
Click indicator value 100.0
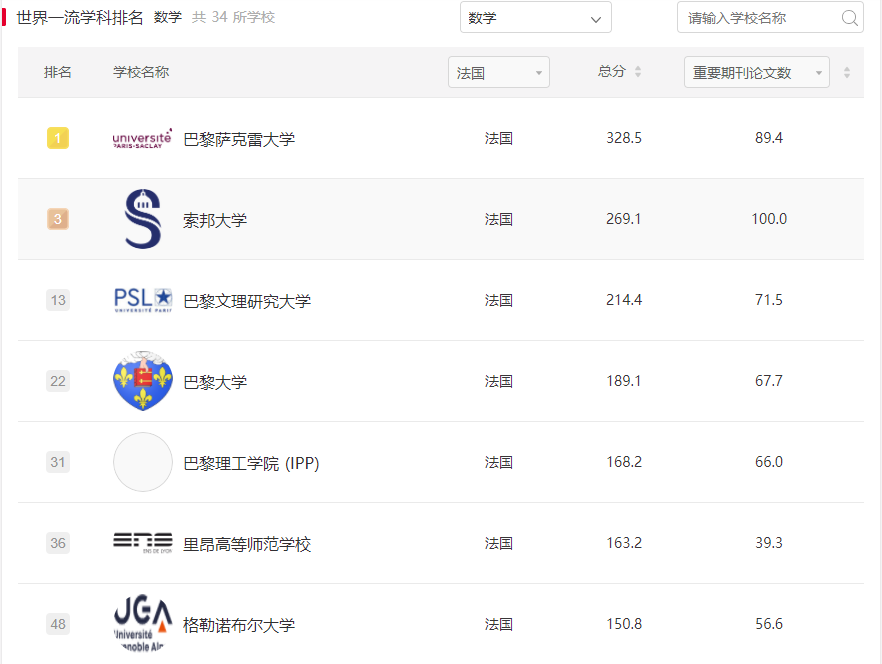(x=769, y=219)
